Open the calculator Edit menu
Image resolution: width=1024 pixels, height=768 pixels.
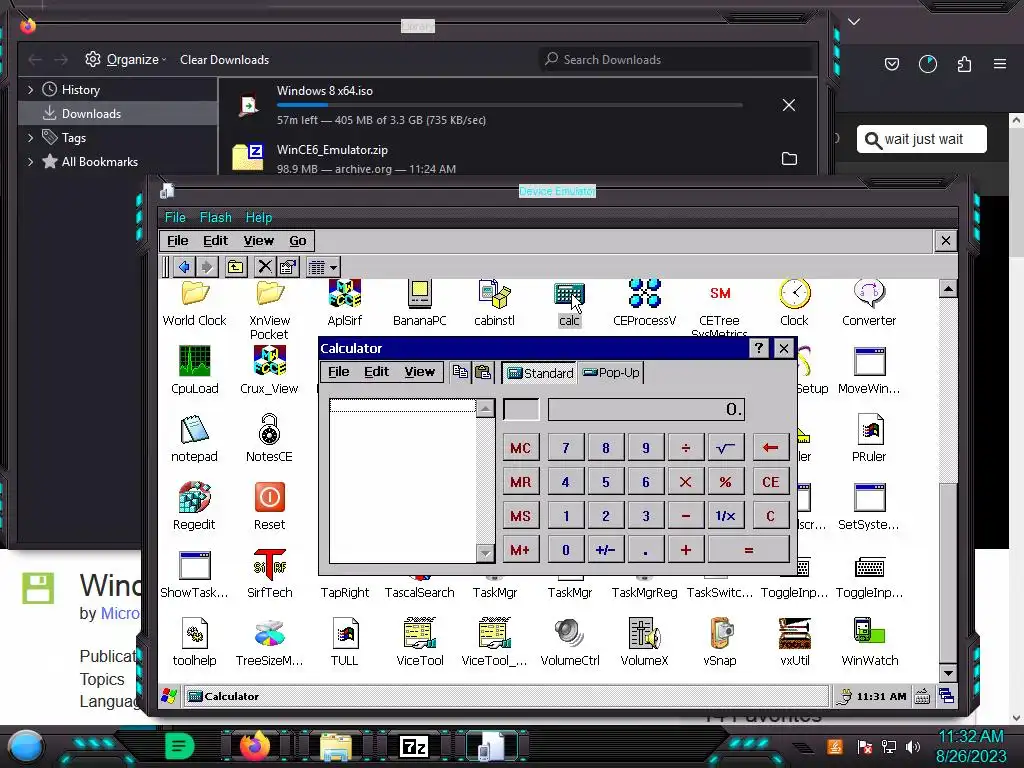376,372
